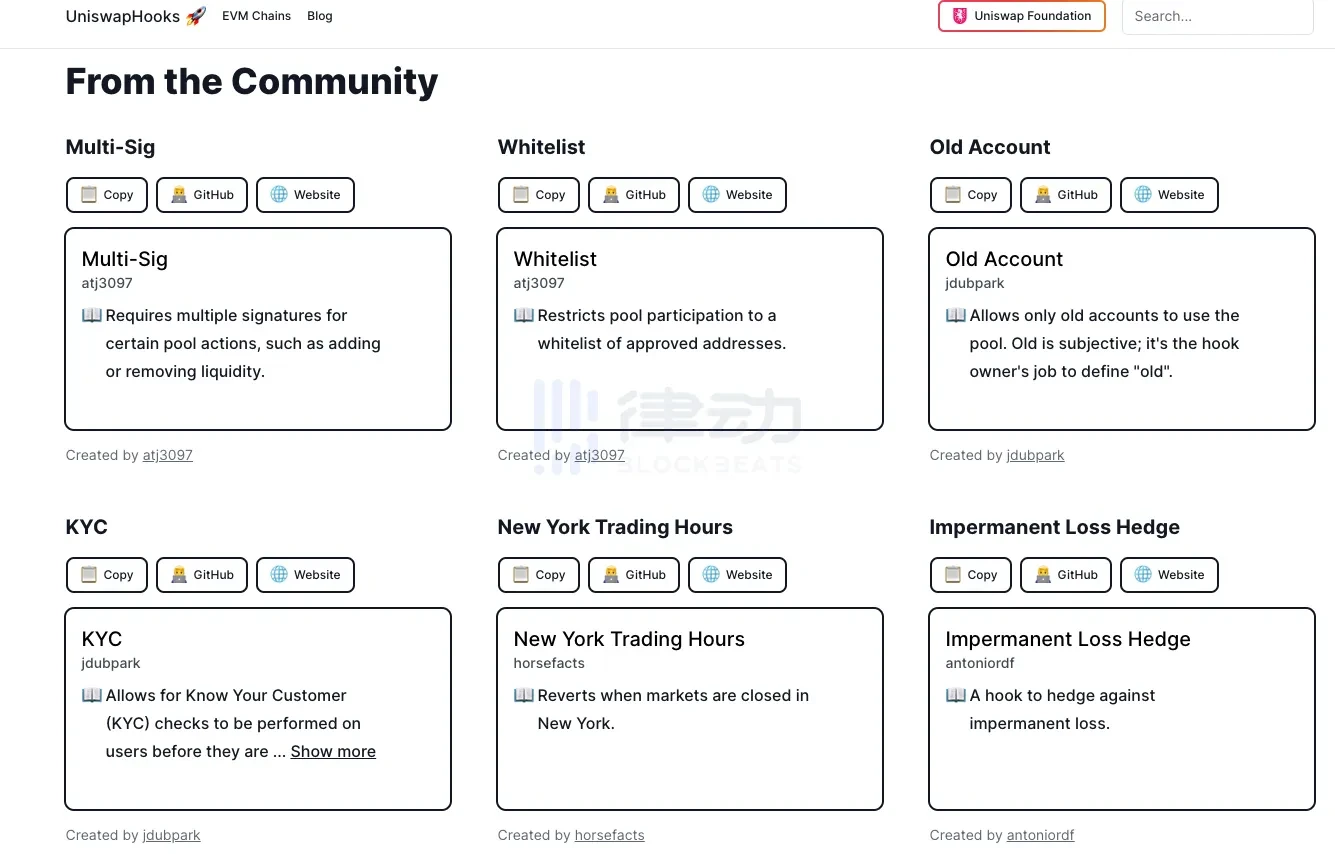Click the jdubpark link under Old Account

(x=1035, y=455)
